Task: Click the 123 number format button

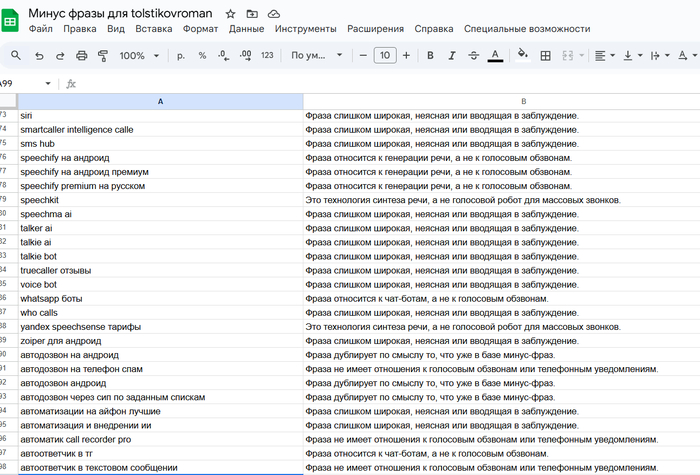Action: 266,56
